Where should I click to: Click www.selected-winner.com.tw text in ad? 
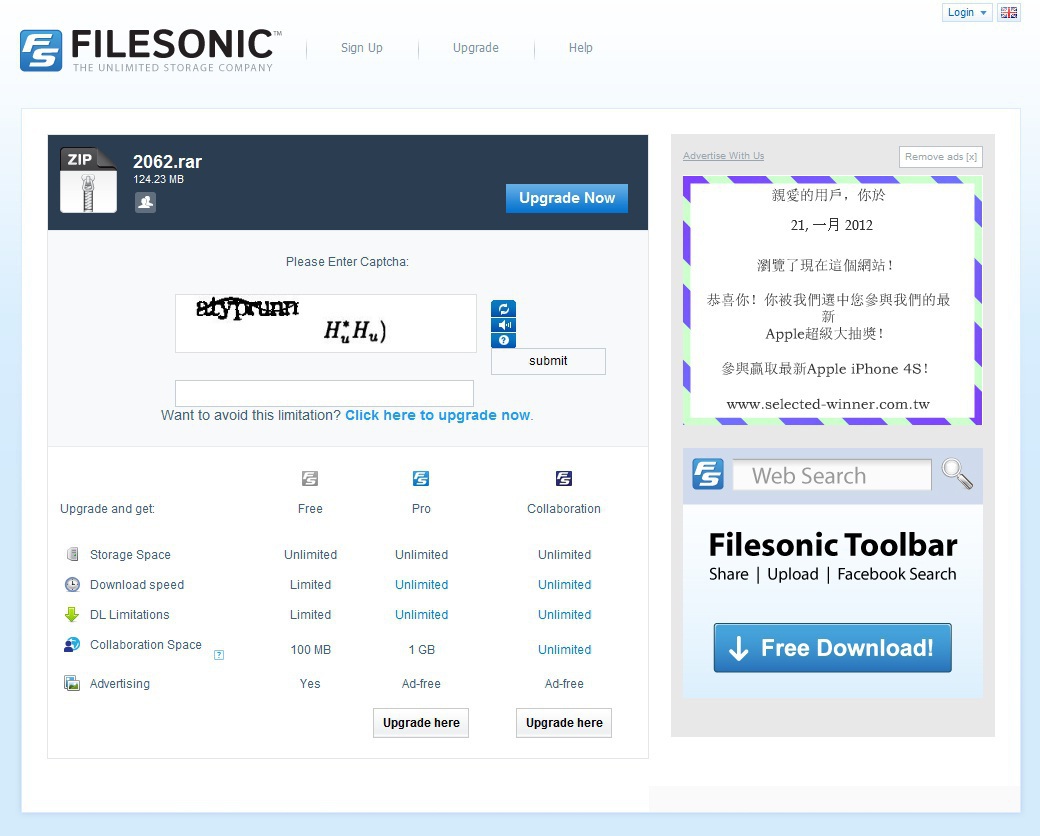click(828, 404)
